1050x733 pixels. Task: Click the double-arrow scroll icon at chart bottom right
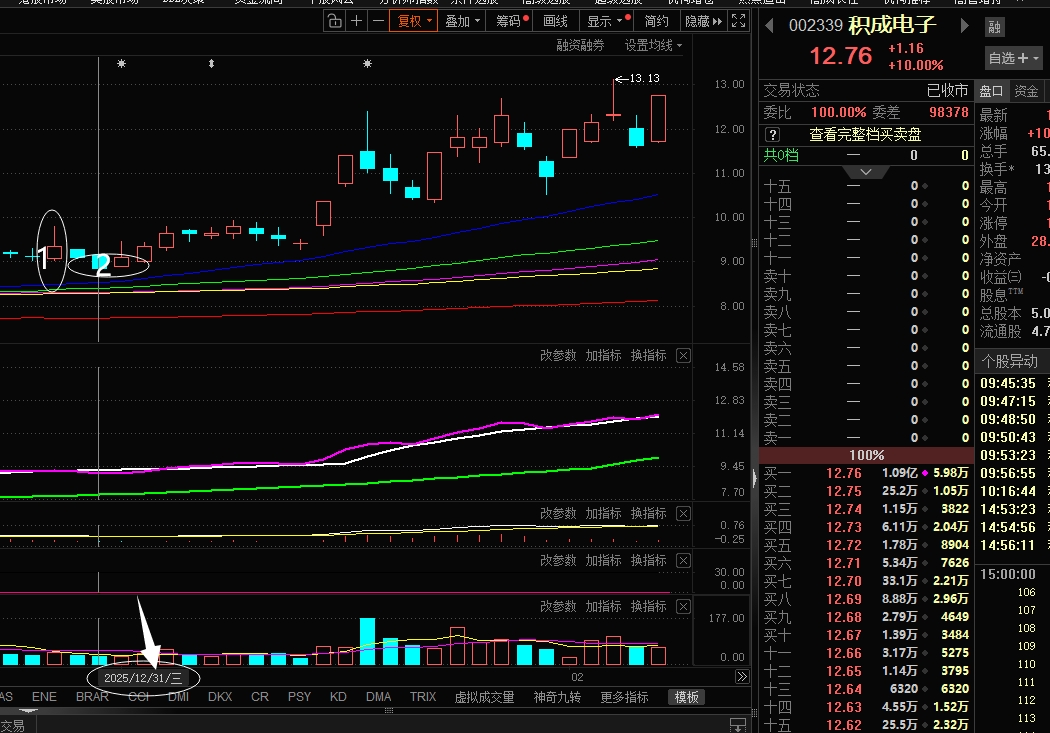(x=742, y=677)
